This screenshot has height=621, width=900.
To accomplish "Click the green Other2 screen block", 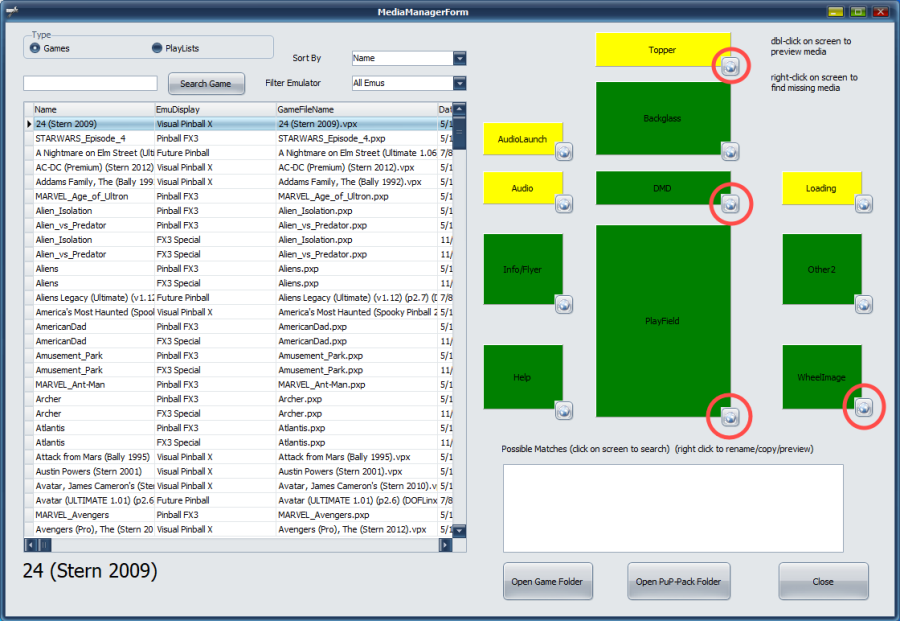I will (x=822, y=268).
